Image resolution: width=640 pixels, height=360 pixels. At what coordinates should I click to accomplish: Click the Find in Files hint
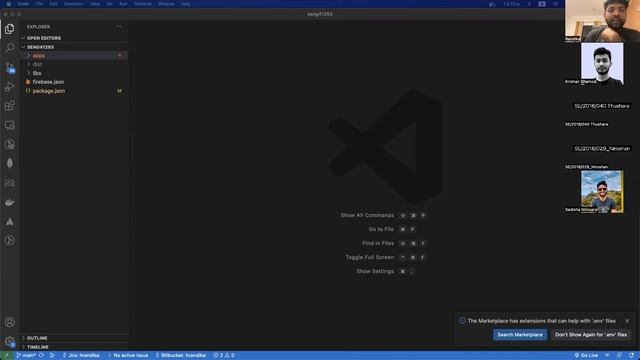point(394,243)
